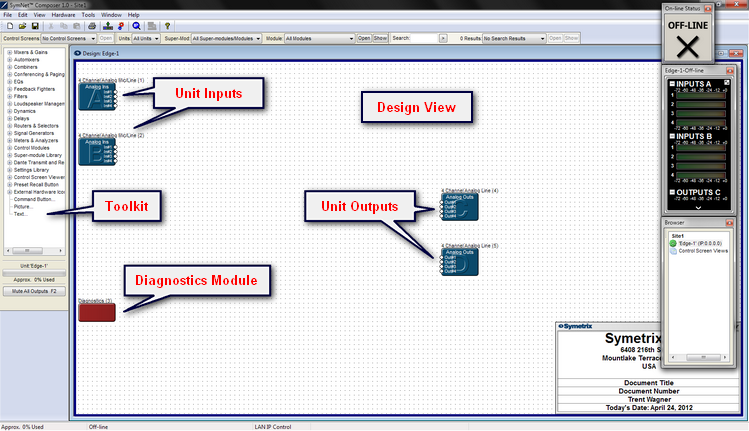Open the Help menu

pos(134,15)
